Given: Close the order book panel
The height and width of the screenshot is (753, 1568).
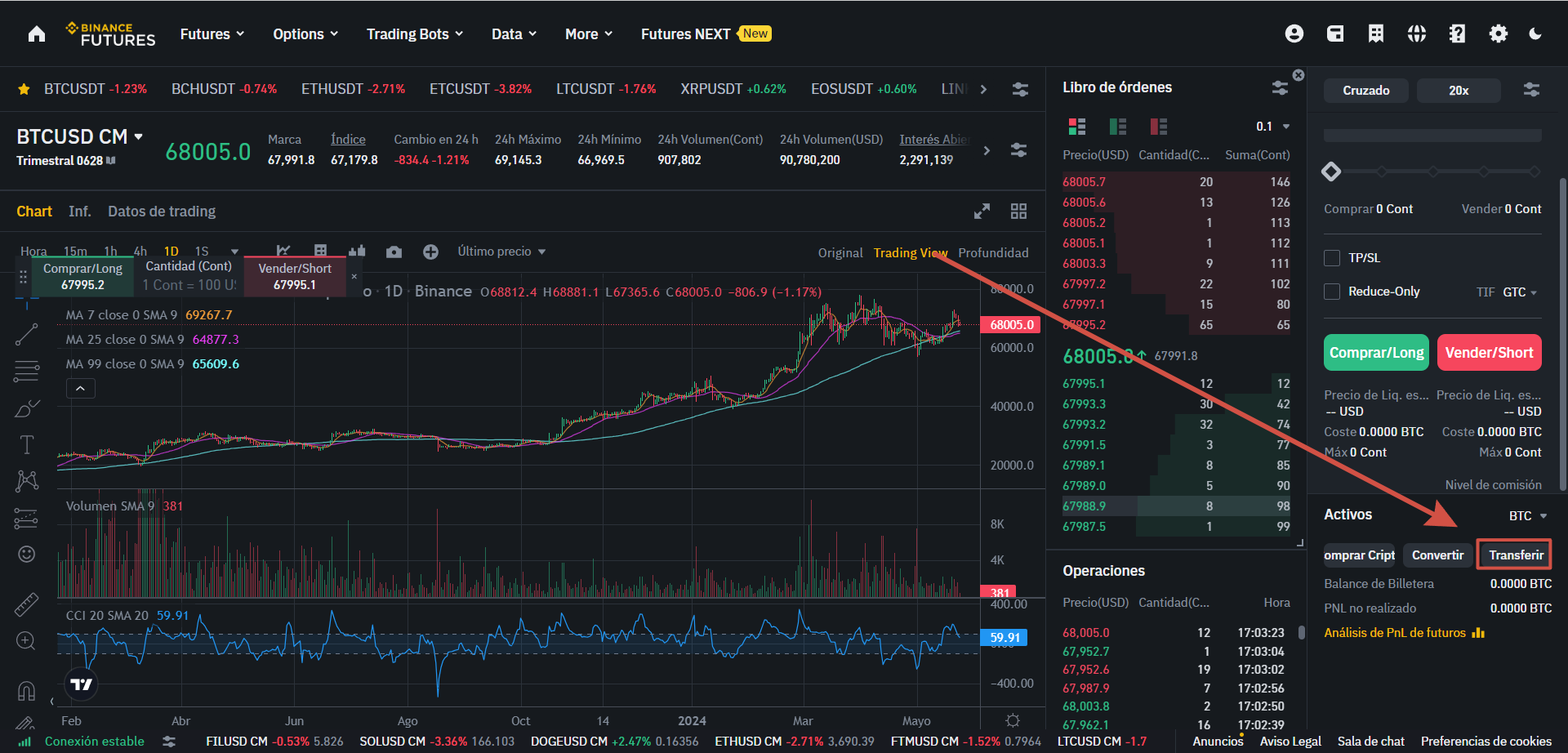Looking at the screenshot, I should pyautogui.click(x=1298, y=75).
